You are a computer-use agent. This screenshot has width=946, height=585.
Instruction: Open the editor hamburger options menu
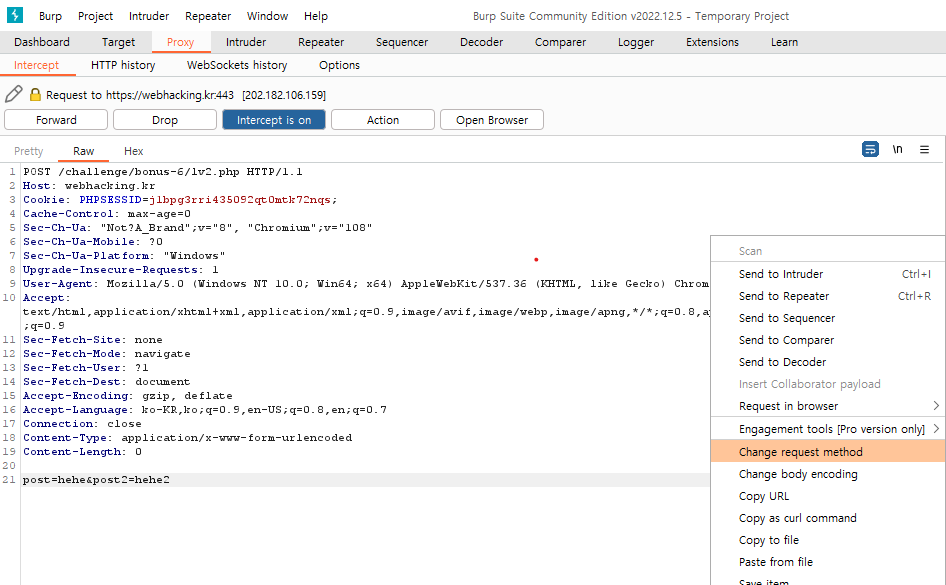(924, 149)
